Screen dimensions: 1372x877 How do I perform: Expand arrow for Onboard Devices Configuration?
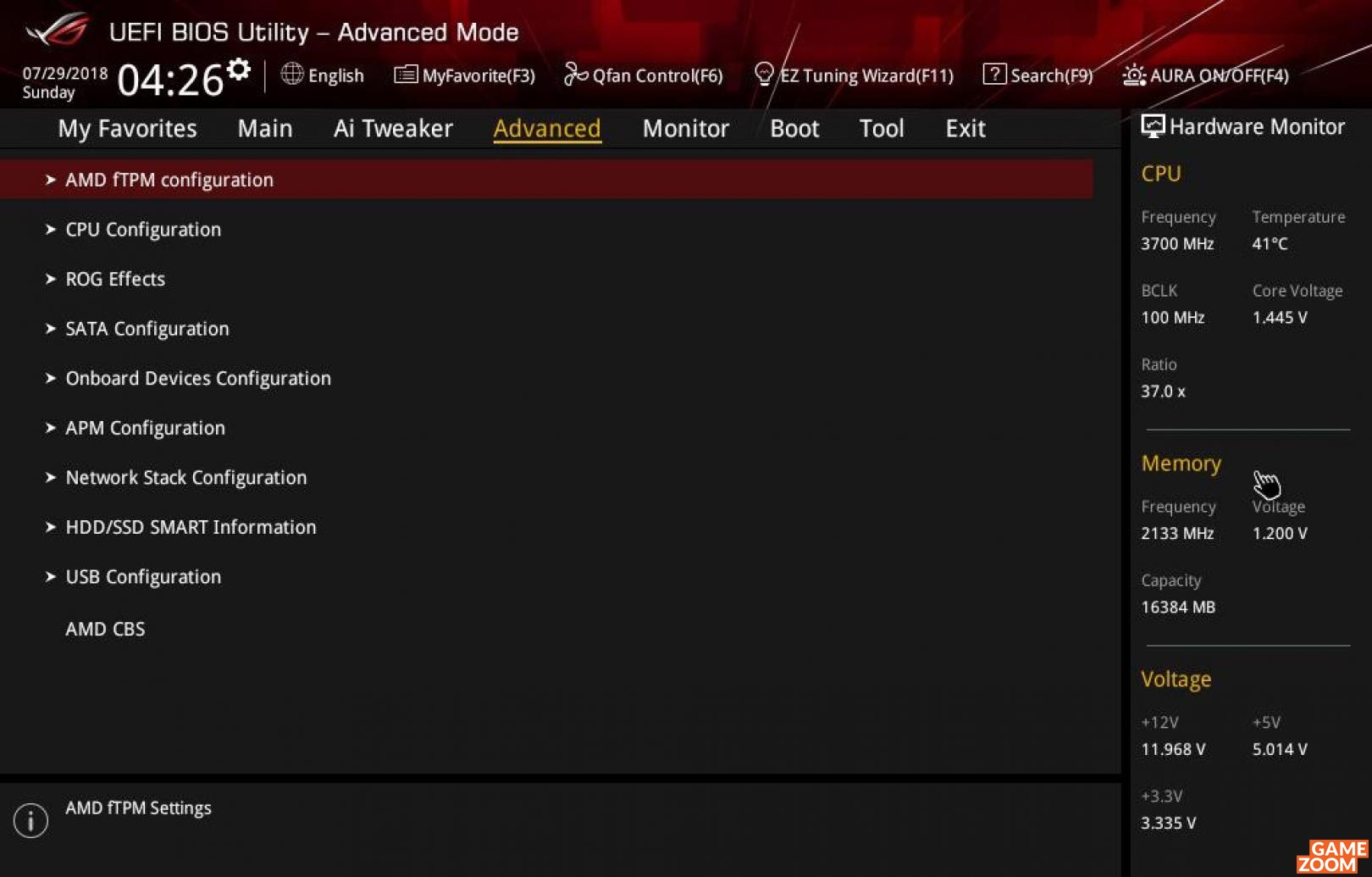pos(50,378)
